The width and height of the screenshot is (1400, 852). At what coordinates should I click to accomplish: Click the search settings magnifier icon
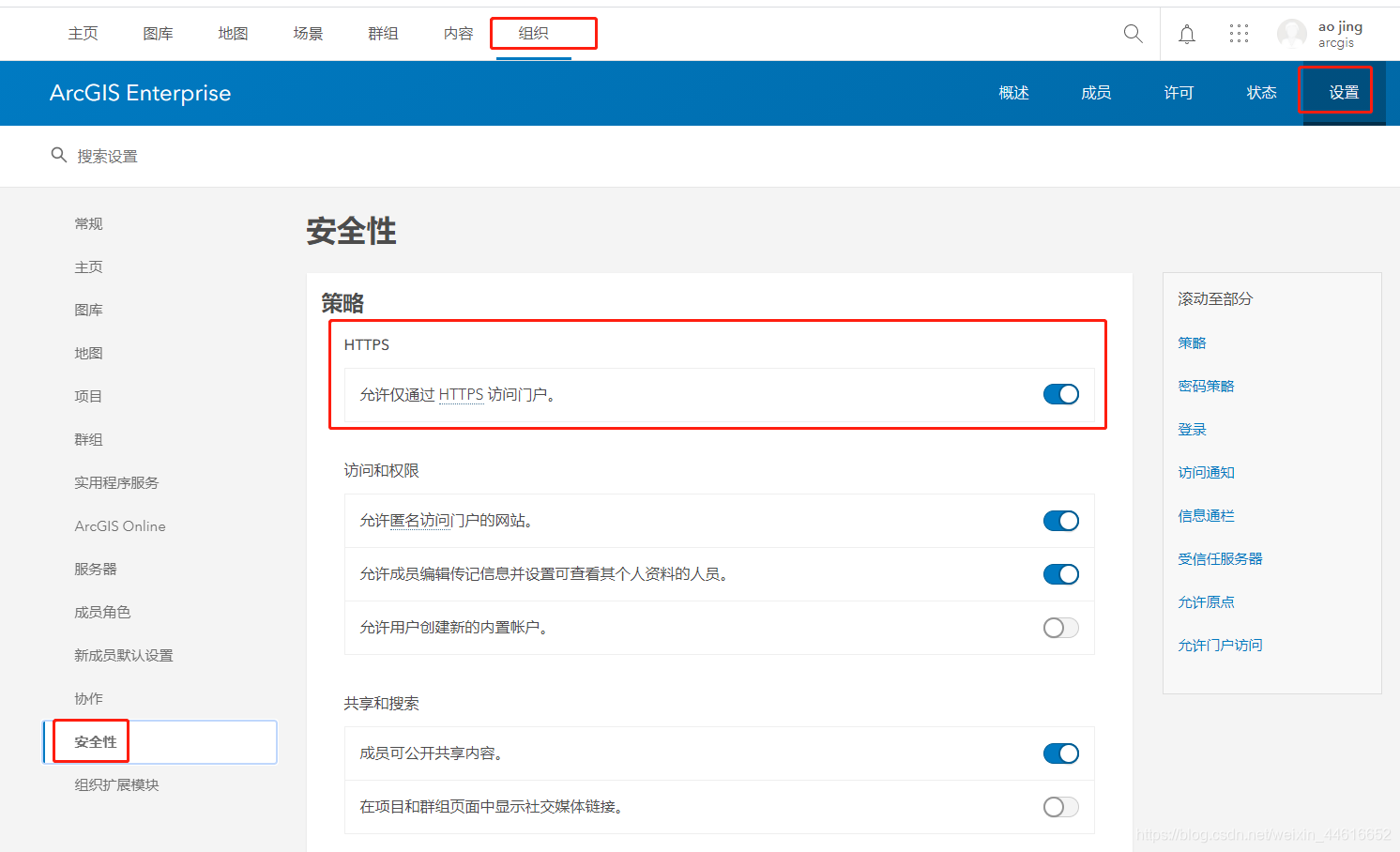click(58, 155)
